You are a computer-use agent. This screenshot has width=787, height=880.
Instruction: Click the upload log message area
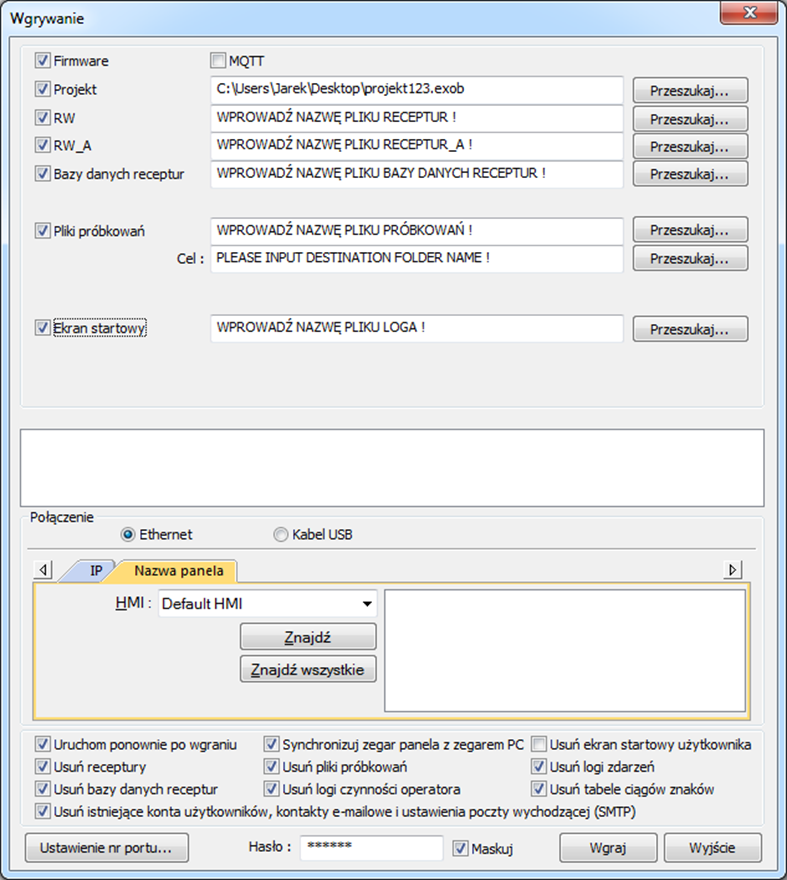pyautogui.click(x=392, y=468)
